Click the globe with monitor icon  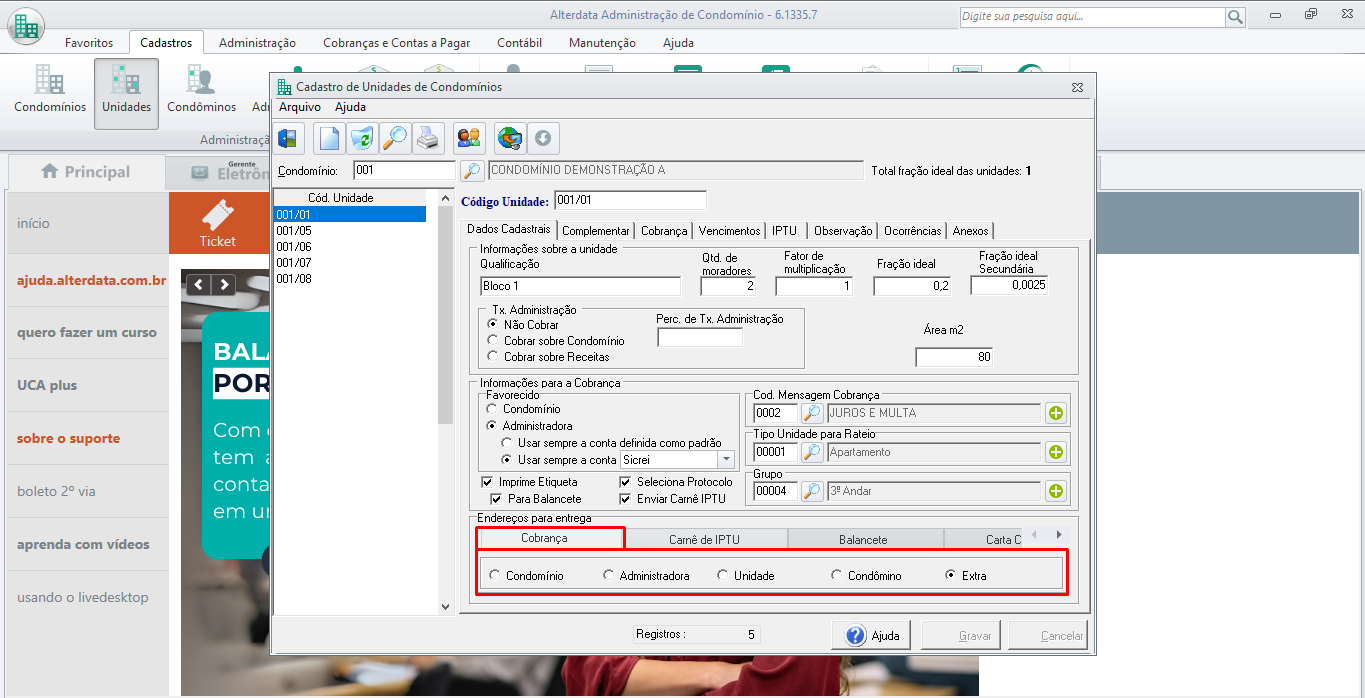(510, 138)
